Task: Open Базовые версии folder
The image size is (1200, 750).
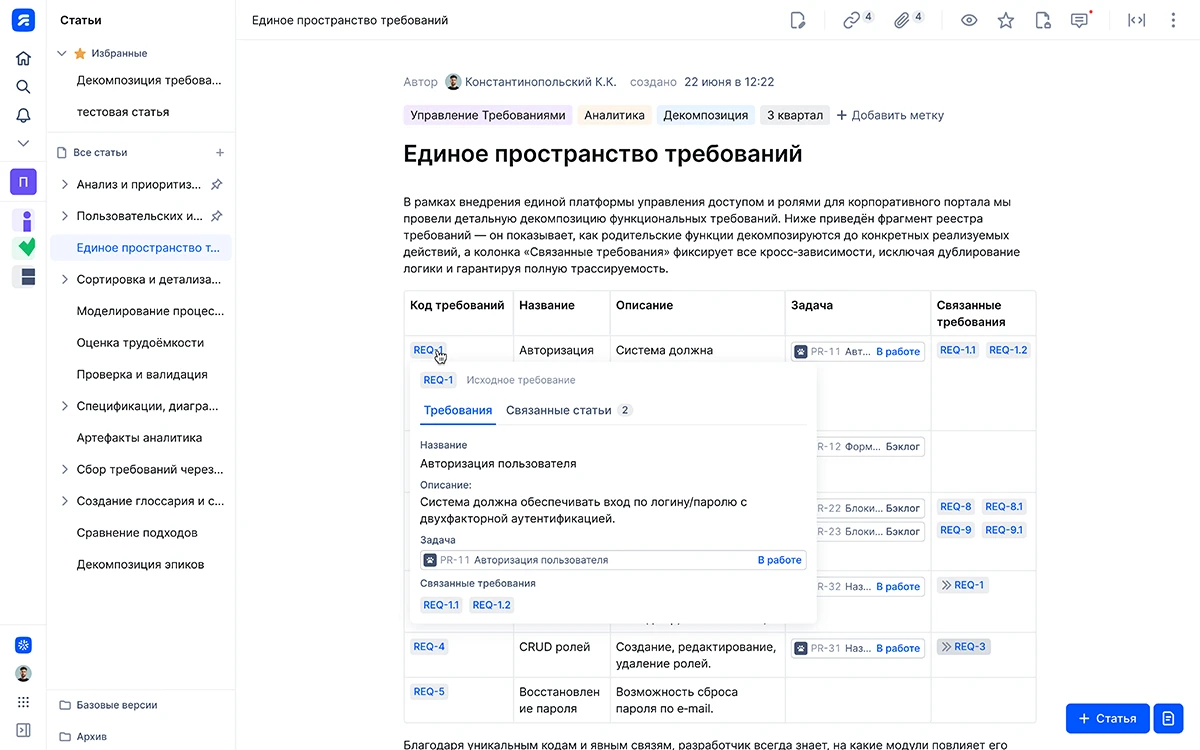Action: tap(108, 705)
